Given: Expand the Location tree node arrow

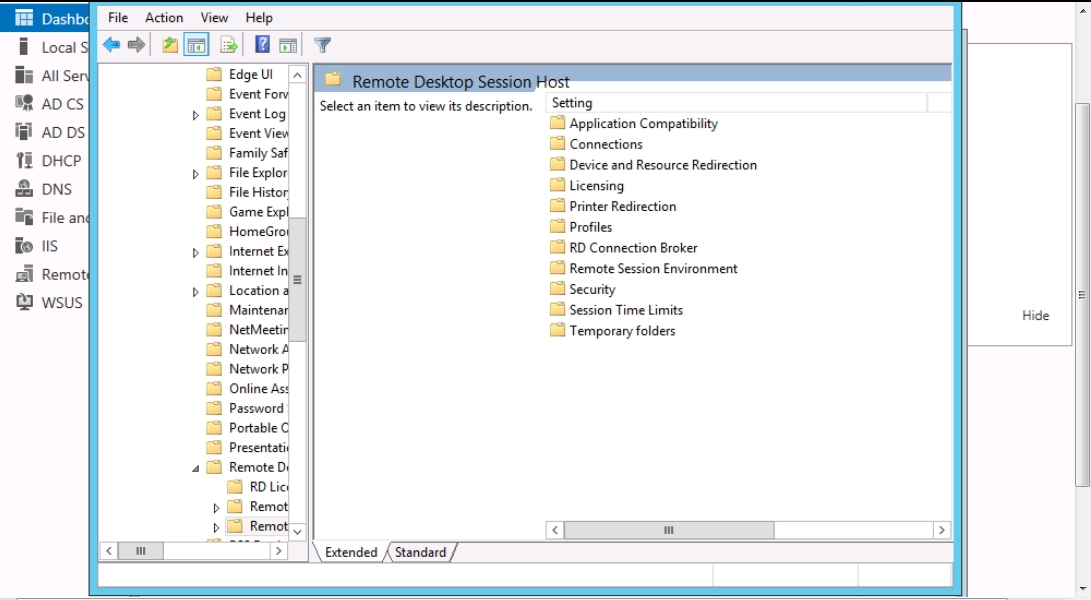Looking at the screenshot, I should pyautogui.click(x=196, y=292).
